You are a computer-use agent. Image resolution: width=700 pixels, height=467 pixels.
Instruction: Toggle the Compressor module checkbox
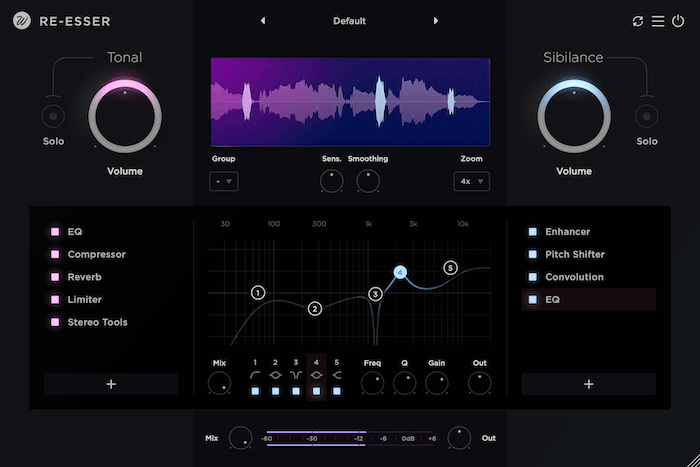55,254
